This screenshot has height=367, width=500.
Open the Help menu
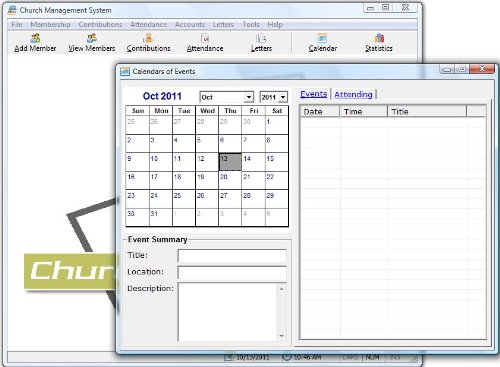coord(275,24)
